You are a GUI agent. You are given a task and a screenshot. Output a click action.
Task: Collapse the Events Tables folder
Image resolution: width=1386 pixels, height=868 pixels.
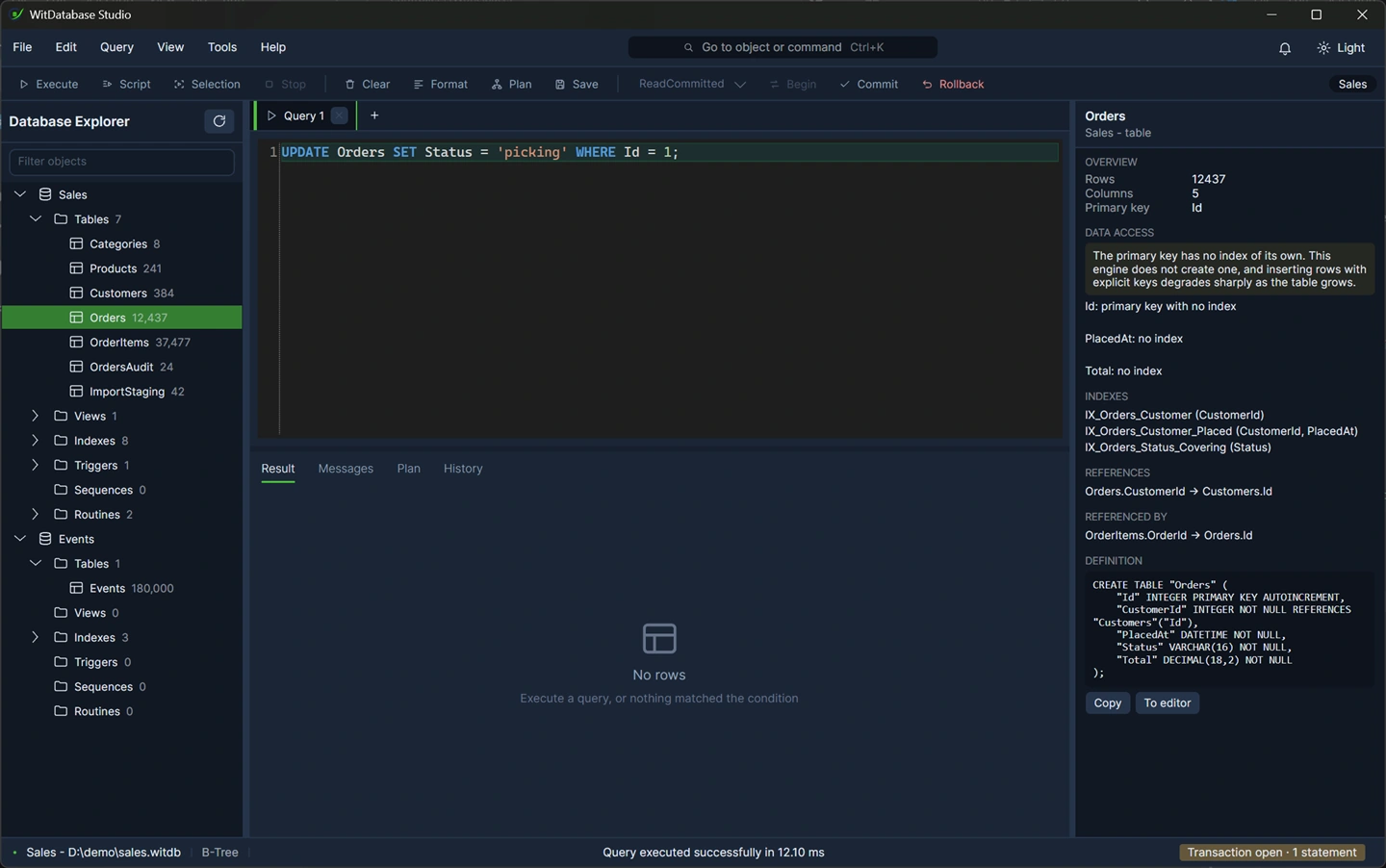[x=36, y=564]
